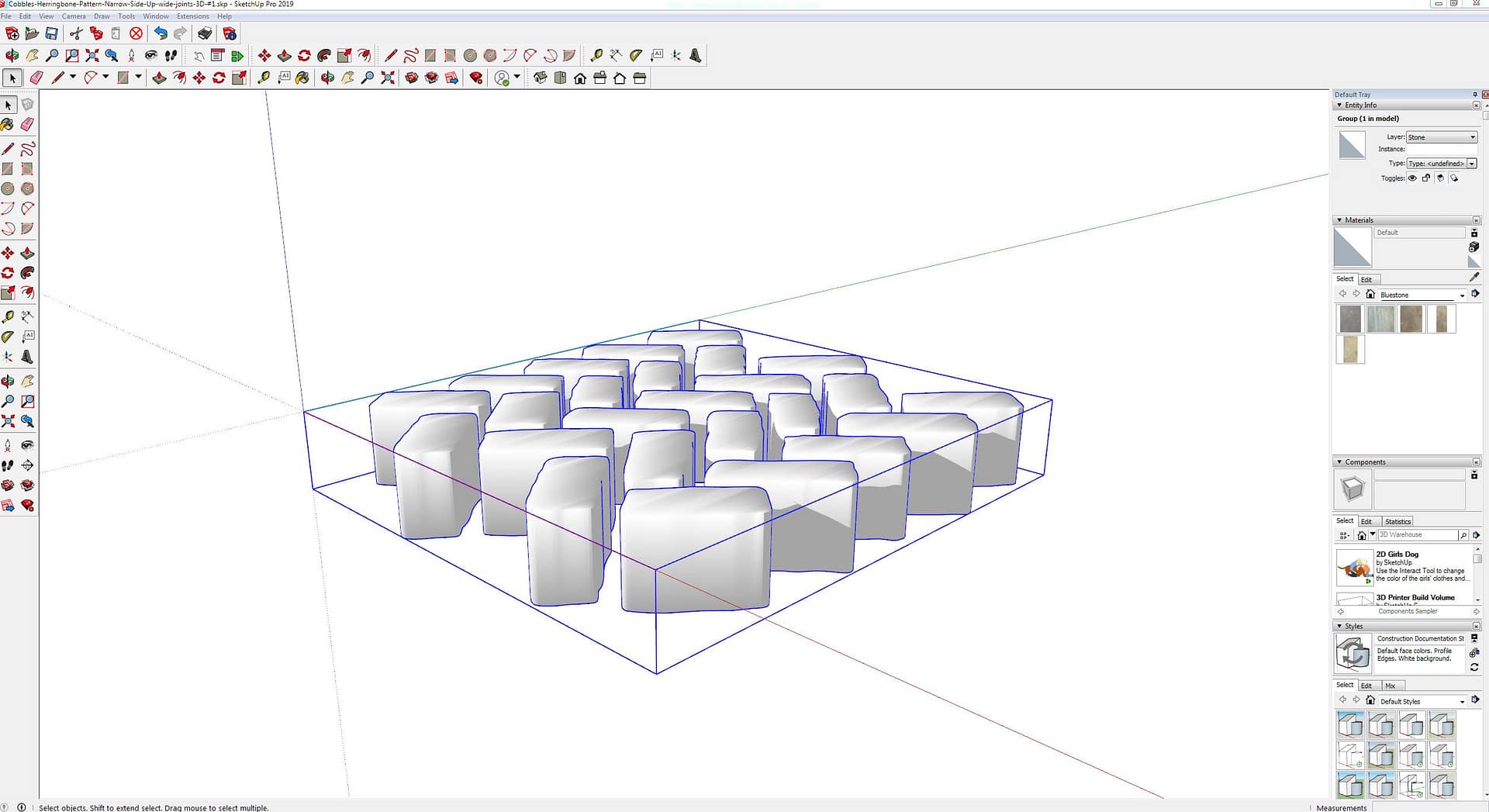Choose the Tape Measure tool in left toolbar
Image resolution: width=1489 pixels, height=812 pixels.
(8, 317)
